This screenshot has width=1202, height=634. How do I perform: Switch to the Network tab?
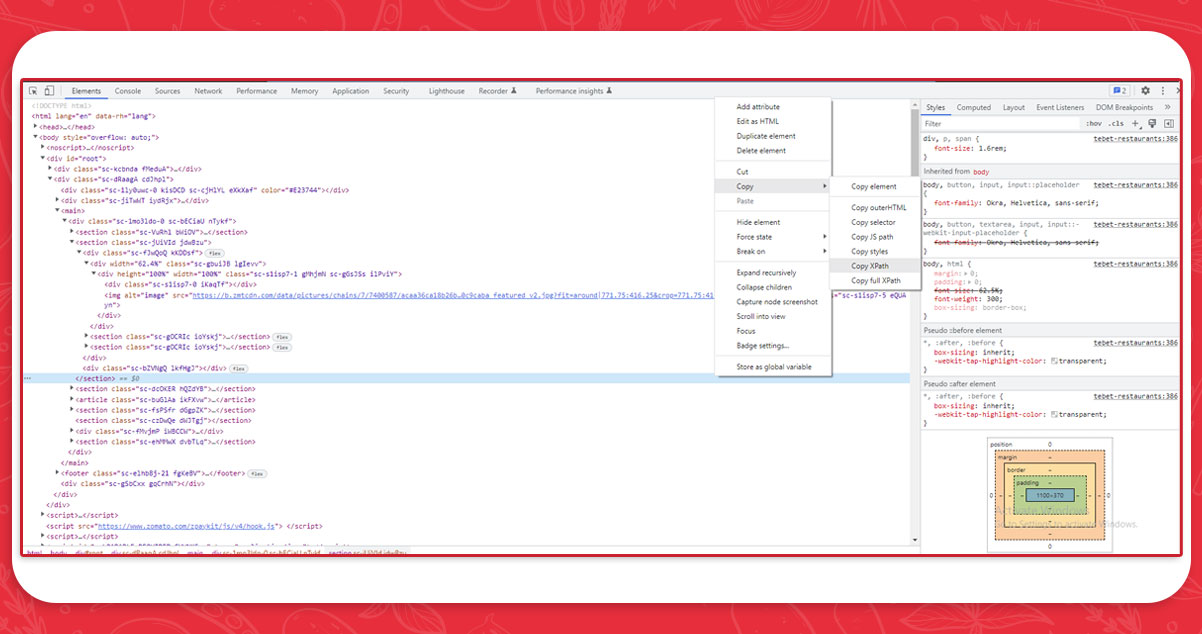point(208,91)
